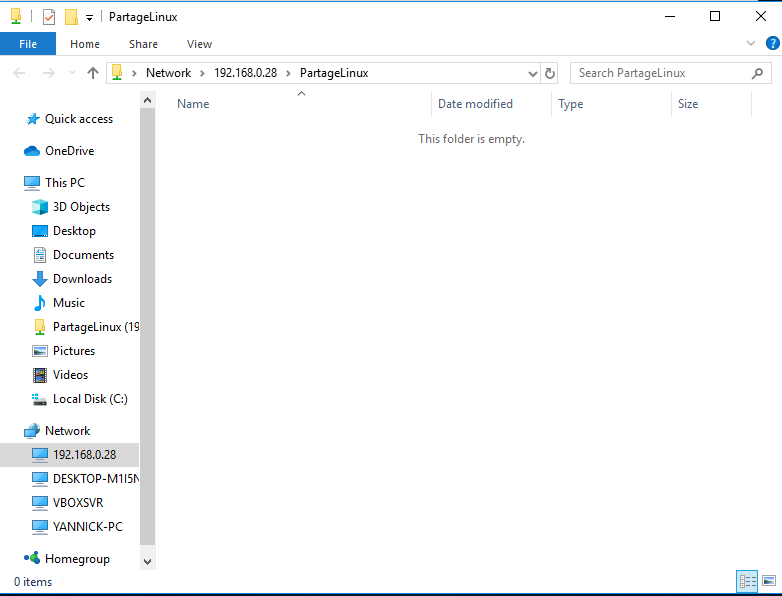Image resolution: width=782 pixels, height=596 pixels.
Task: Click the New Folder icon in title bar
Action: (x=71, y=17)
